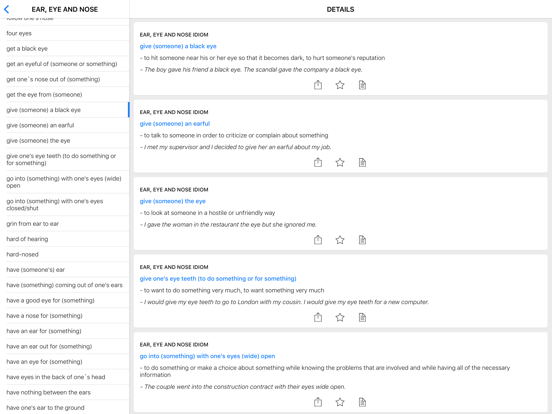Click blue title 'give (someone) the eye'
The height and width of the screenshot is (414, 552).
click(x=172, y=201)
